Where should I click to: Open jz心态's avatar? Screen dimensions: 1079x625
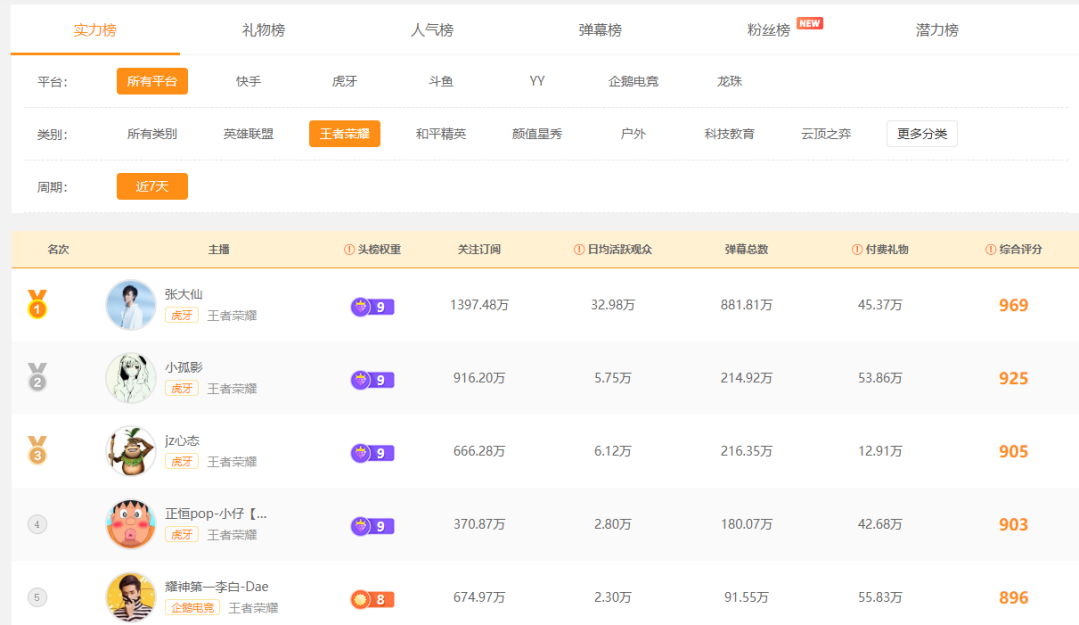(x=131, y=451)
